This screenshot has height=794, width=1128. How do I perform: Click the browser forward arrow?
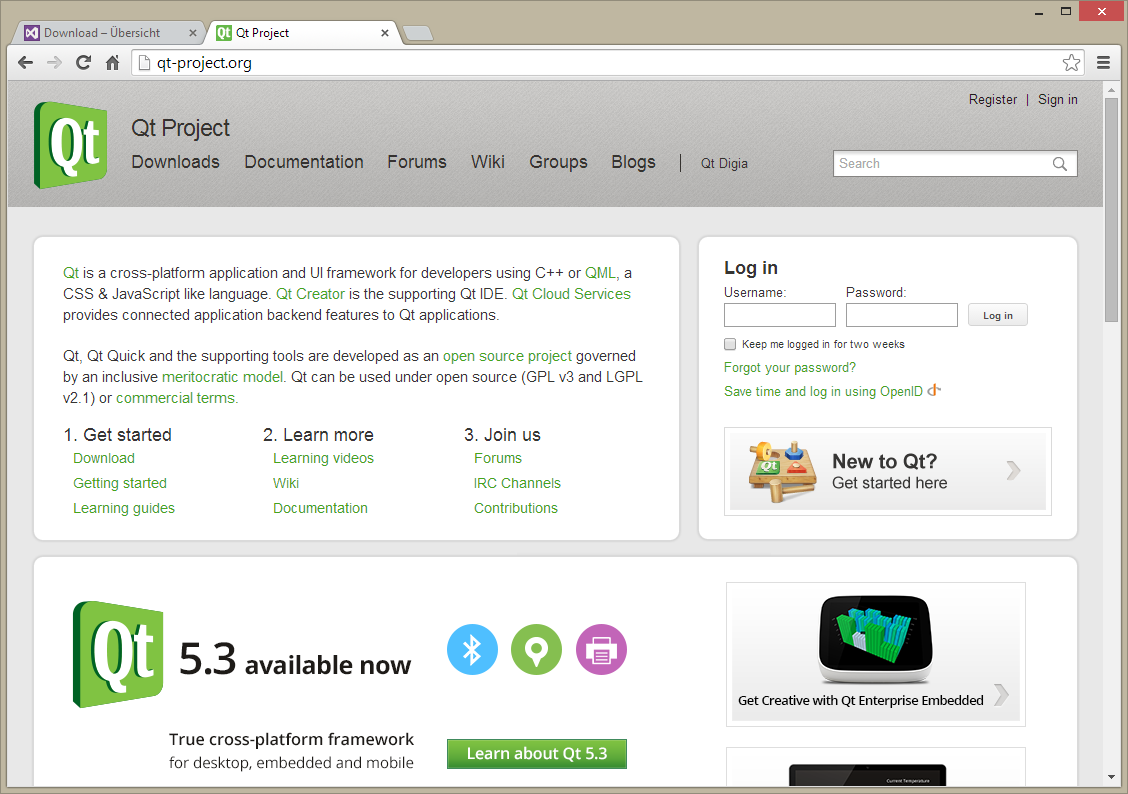tap(54, 63)
